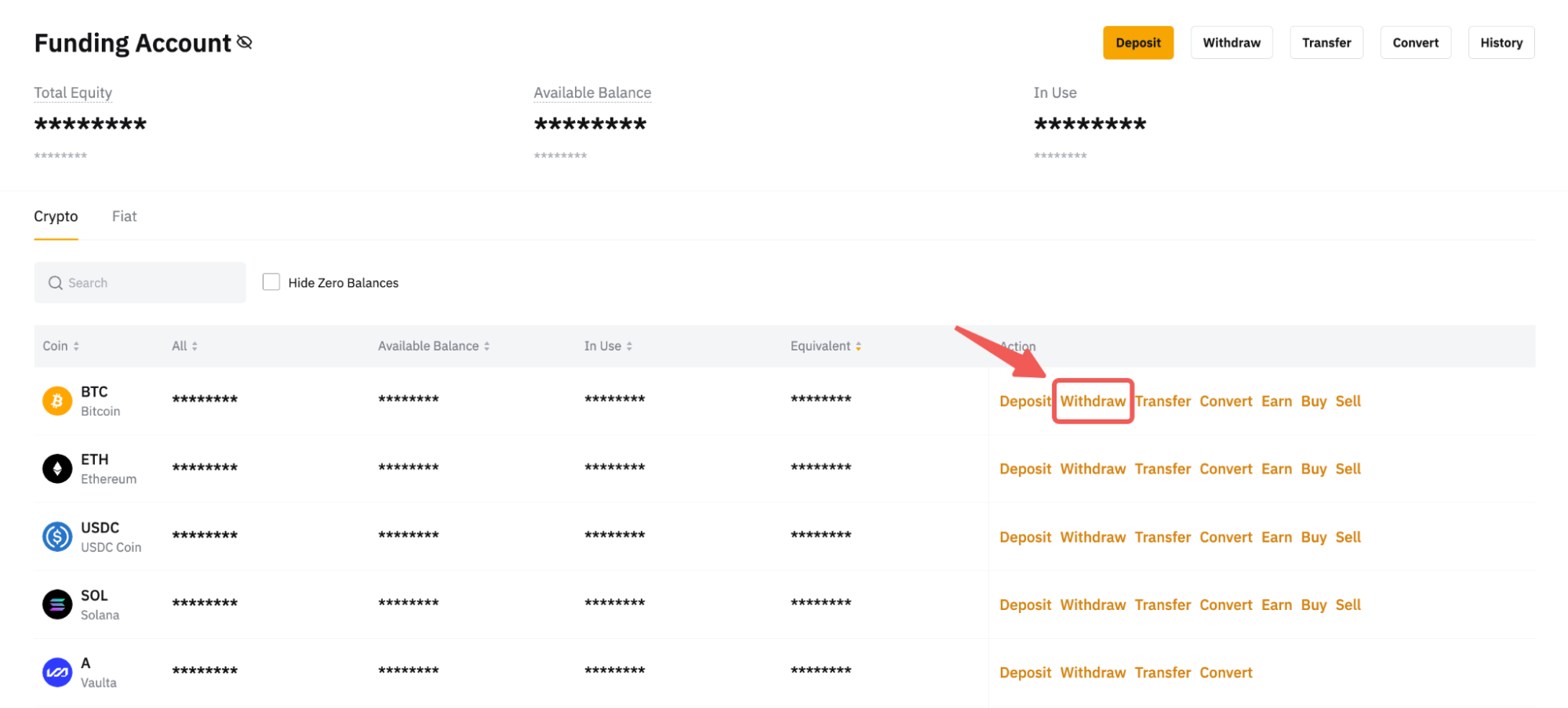Toggle balance visibility eye icon
Screen dimensions: 1568x708
[245, 42]
